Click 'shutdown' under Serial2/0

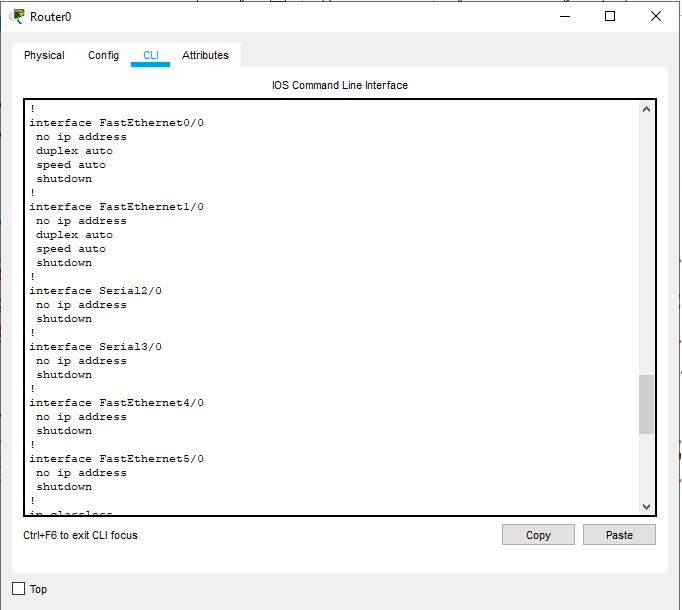[x=64, y=319]
